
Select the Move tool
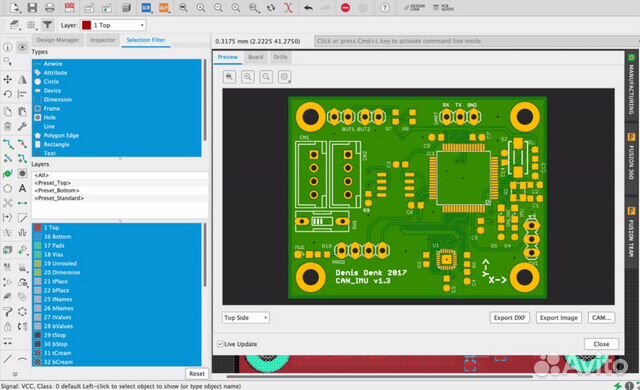pos(7,79)
